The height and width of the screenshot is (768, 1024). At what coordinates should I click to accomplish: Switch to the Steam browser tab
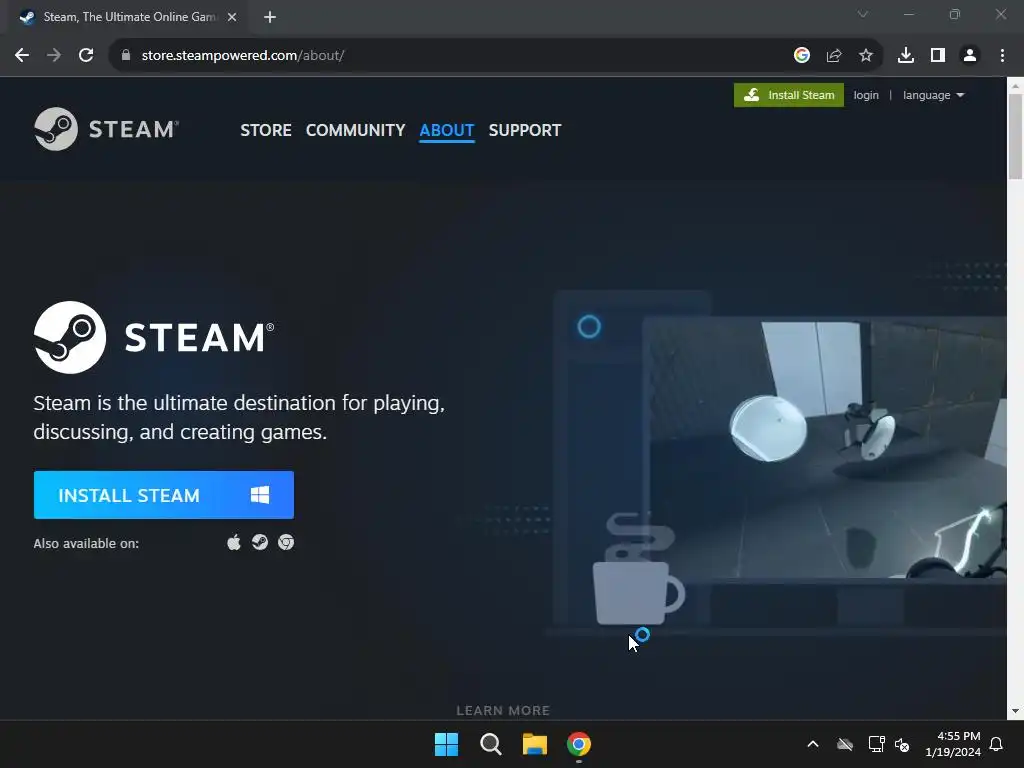coord(127,17)
